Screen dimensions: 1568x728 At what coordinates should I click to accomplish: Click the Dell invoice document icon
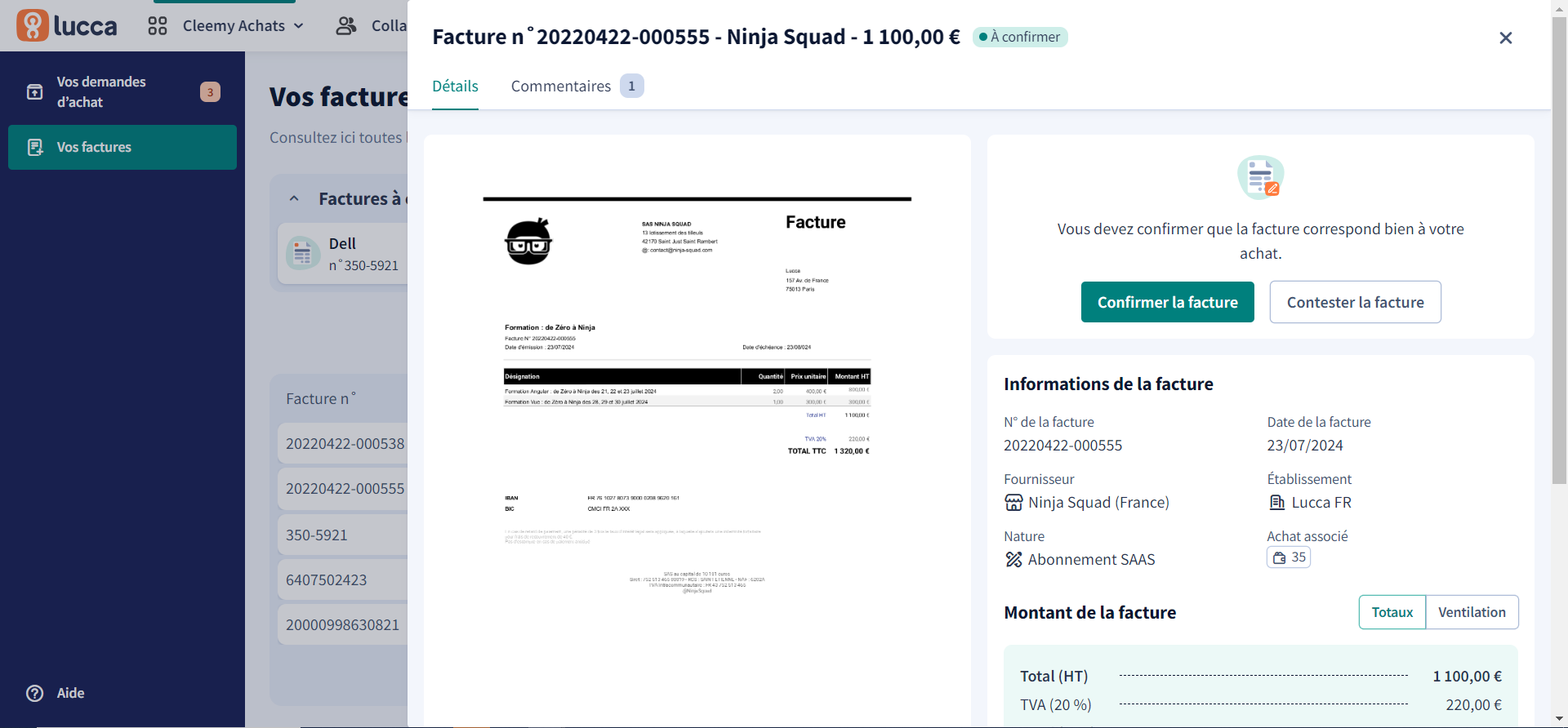coord(303,253)
